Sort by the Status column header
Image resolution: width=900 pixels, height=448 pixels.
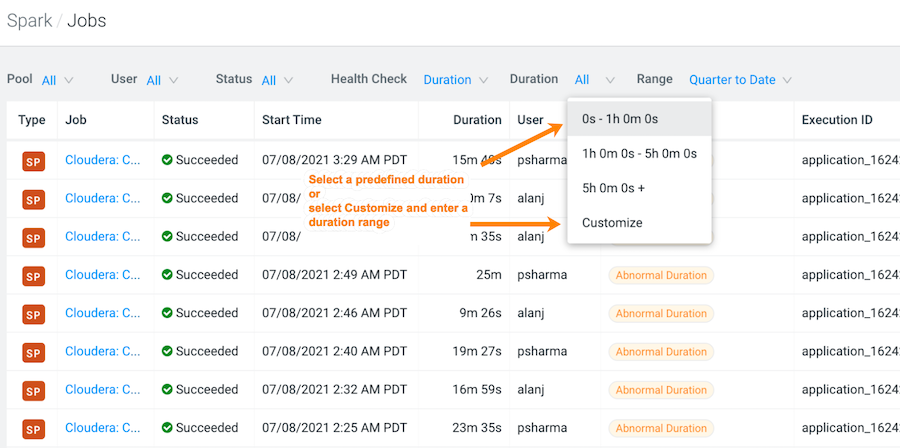(x=180, y=120)
